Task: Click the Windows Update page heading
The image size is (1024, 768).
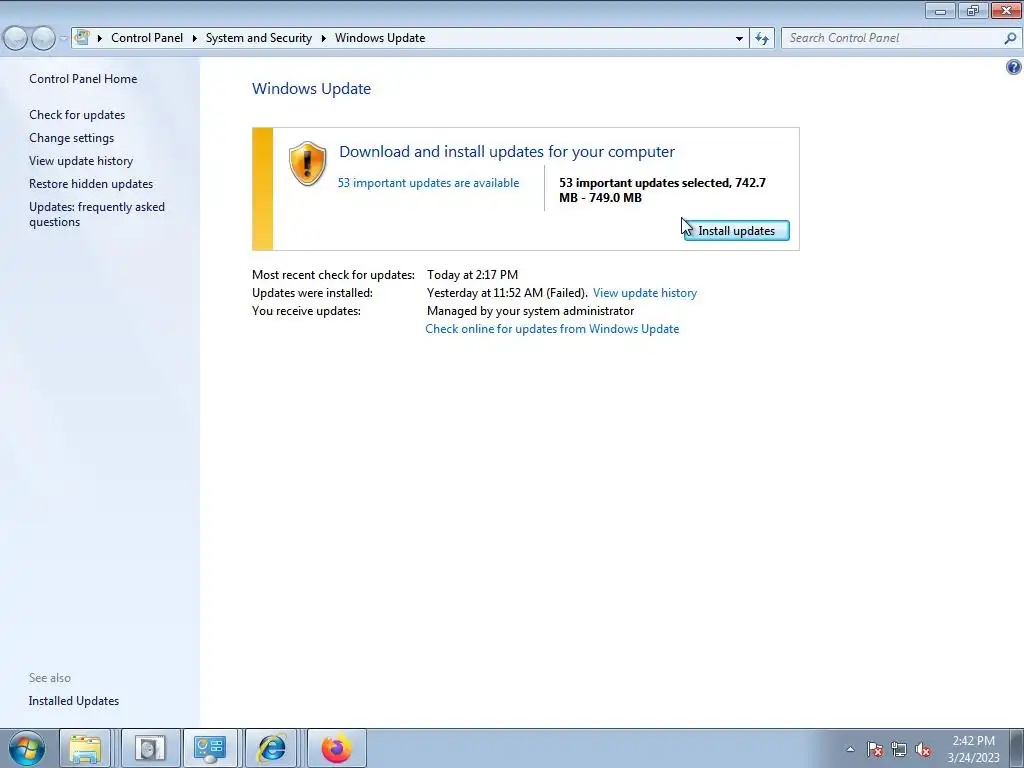Action: point(312,89)
